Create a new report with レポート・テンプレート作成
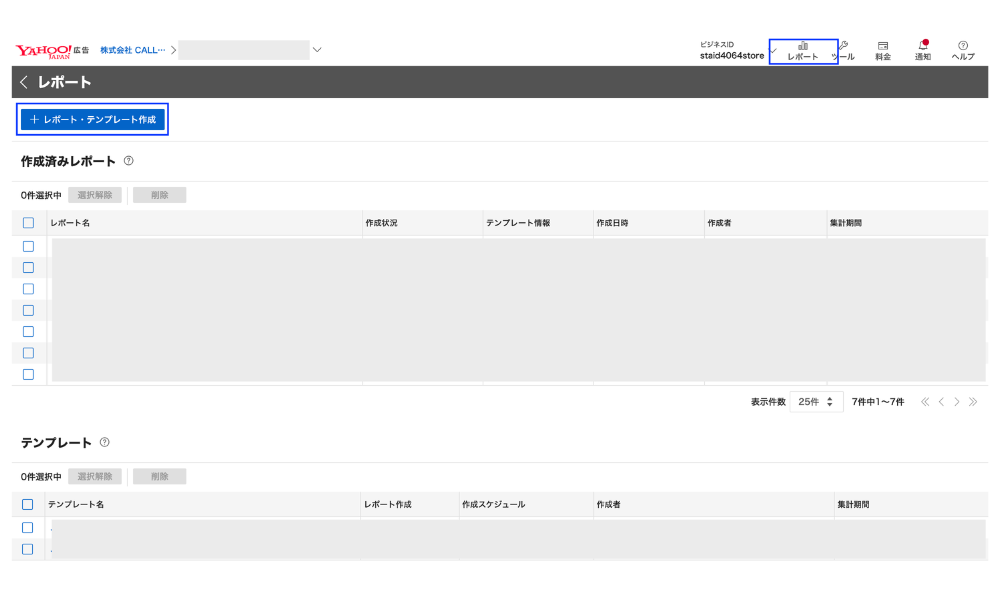This screenshot has width=1000, height=600. pyautogui.click(x=92, y=119)
